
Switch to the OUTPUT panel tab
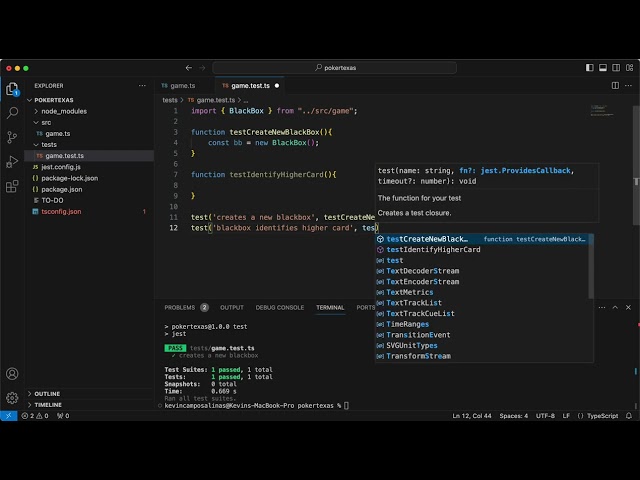[232, 307]
